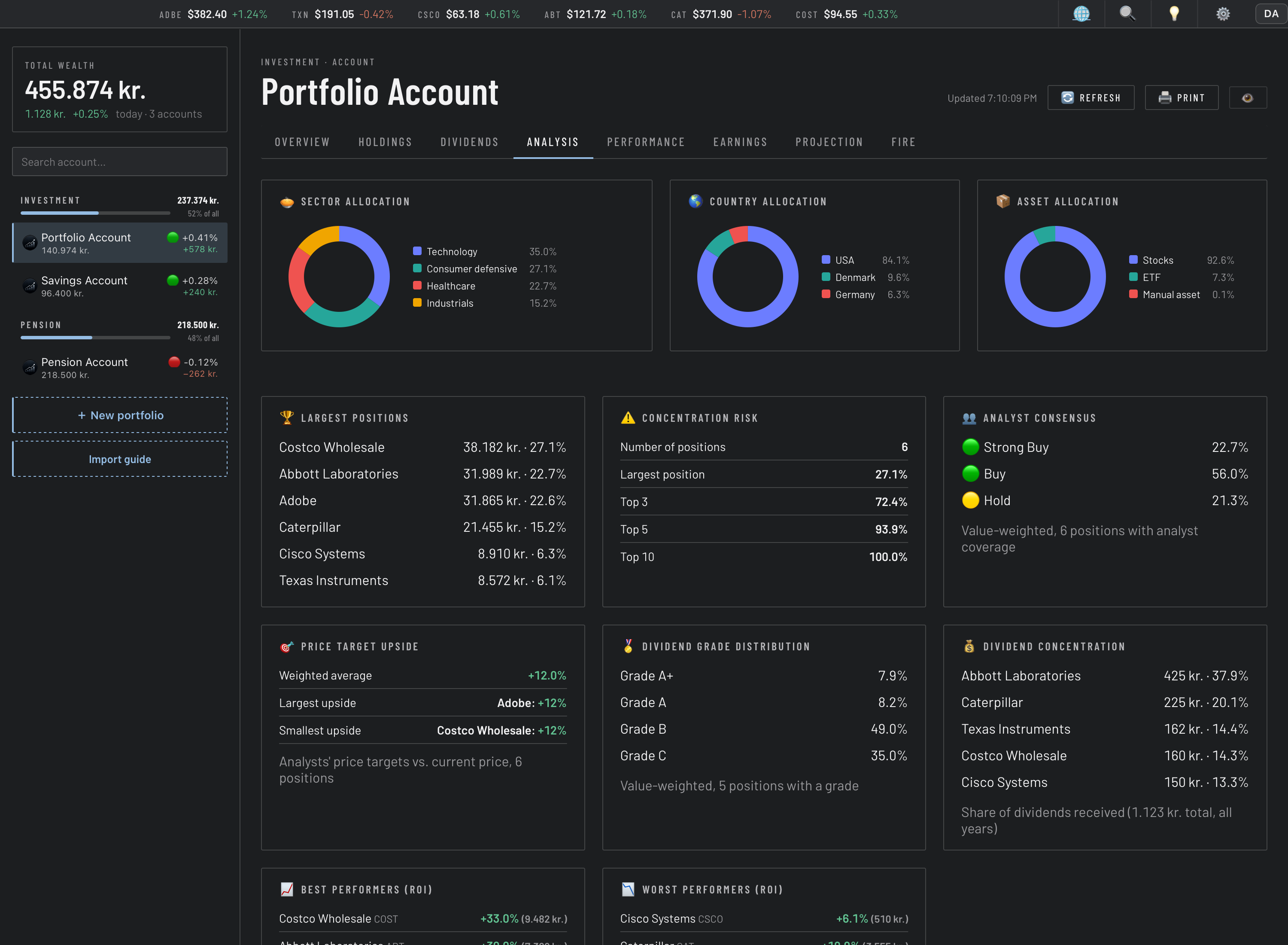Print the portfolio report
The image size is (1288, 945).
1181,98
